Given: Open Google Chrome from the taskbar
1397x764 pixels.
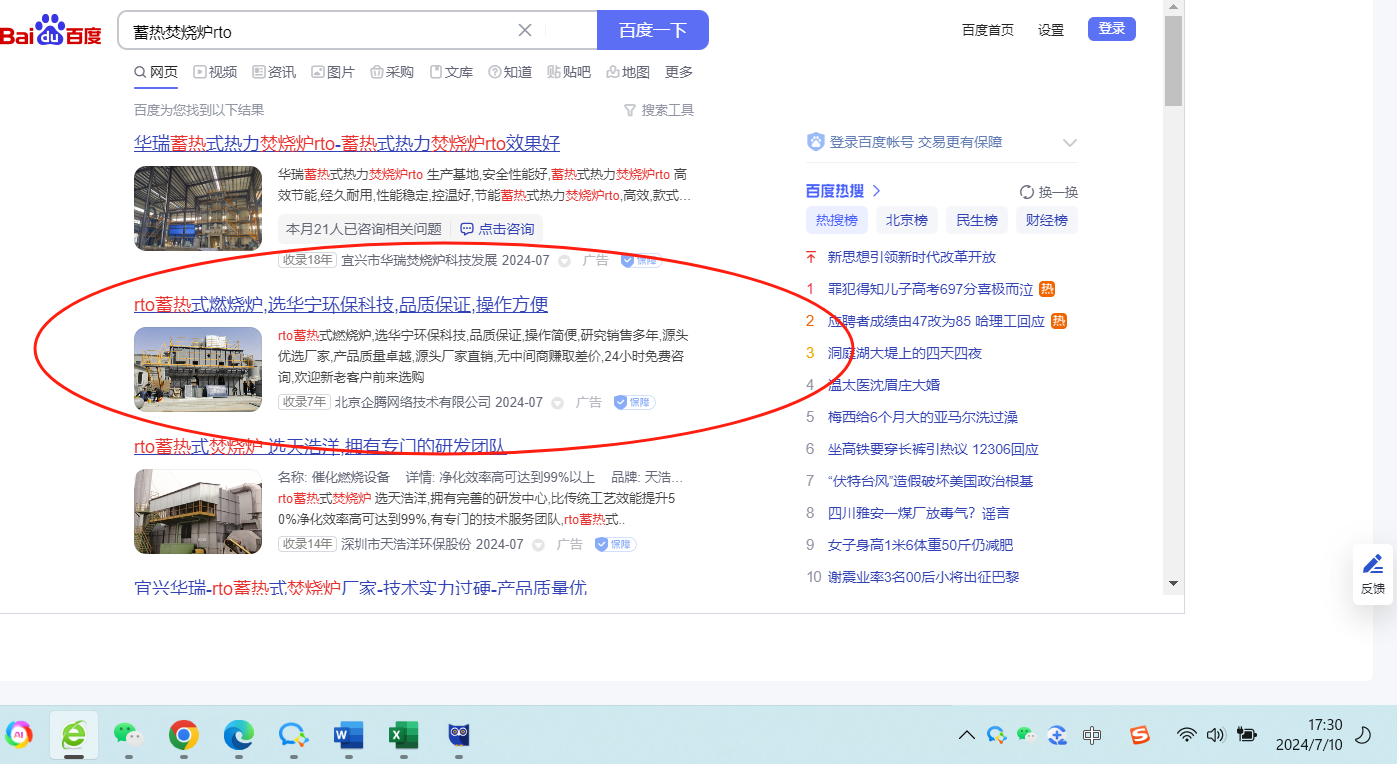Looking at the screenshot, I should point(183,736).
